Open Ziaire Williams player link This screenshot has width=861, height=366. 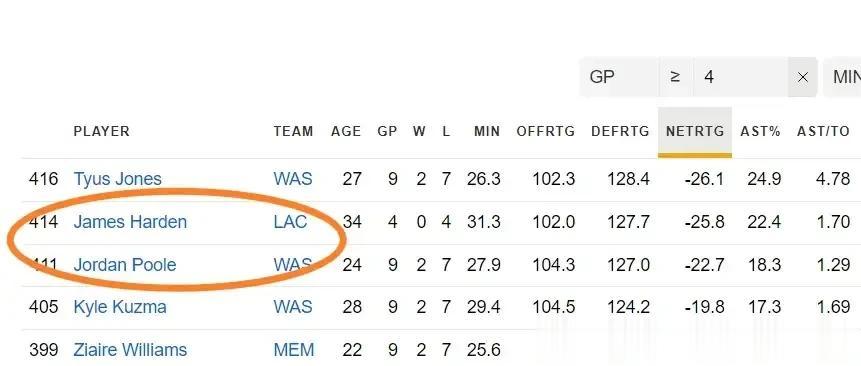130,350
